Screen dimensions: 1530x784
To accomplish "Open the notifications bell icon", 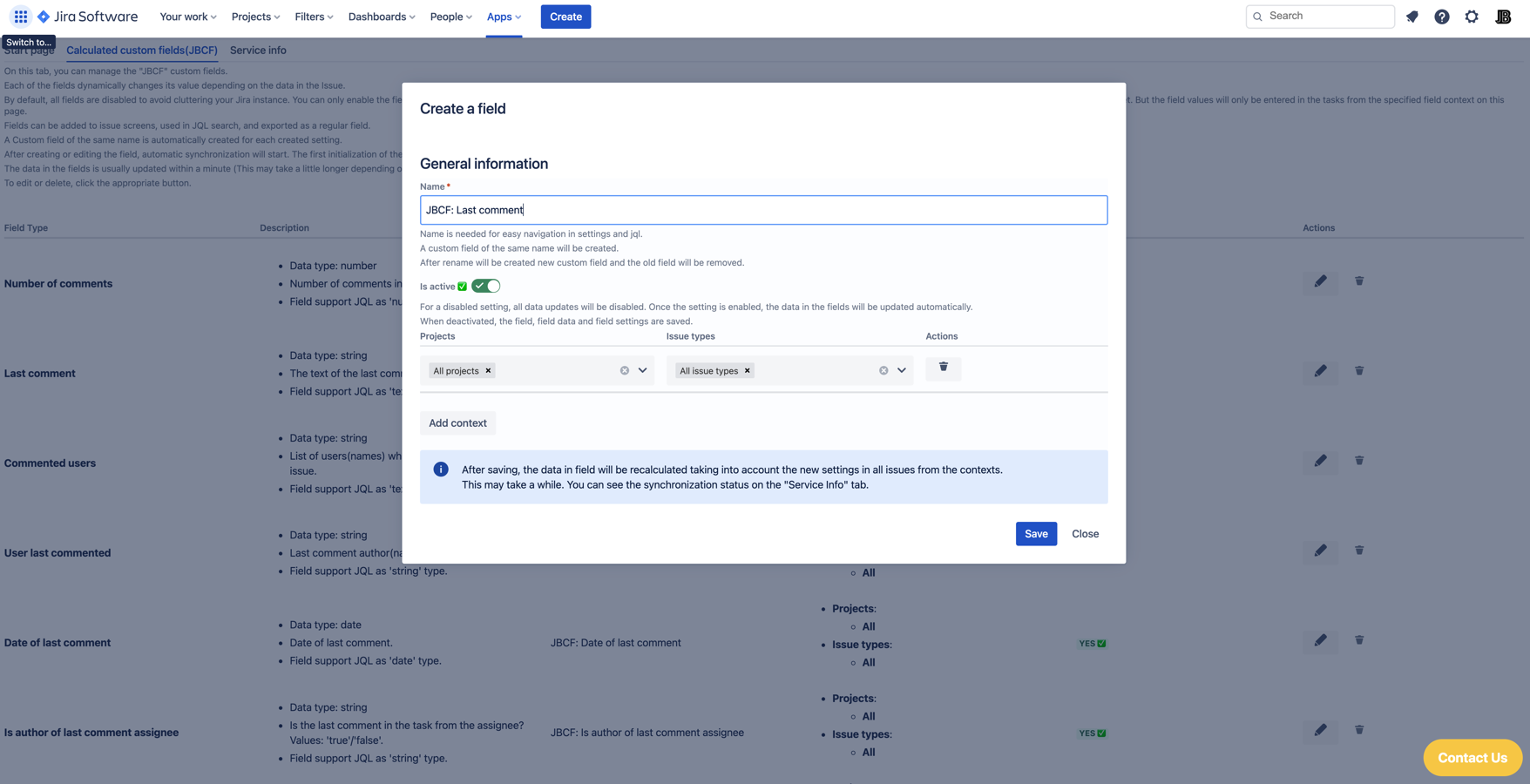I will (x=1412, y=17).
